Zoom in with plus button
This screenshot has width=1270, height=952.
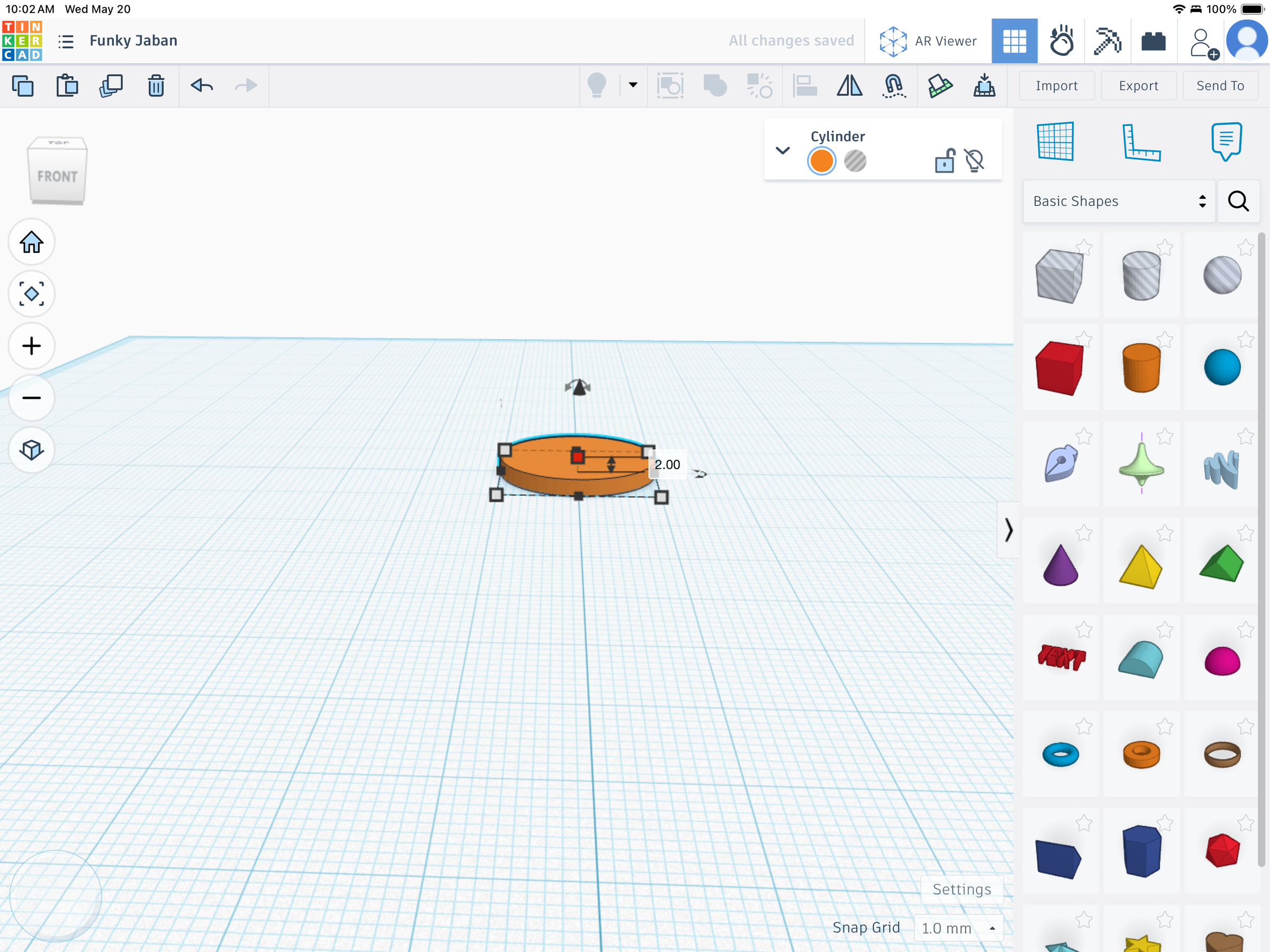(32, 346)
